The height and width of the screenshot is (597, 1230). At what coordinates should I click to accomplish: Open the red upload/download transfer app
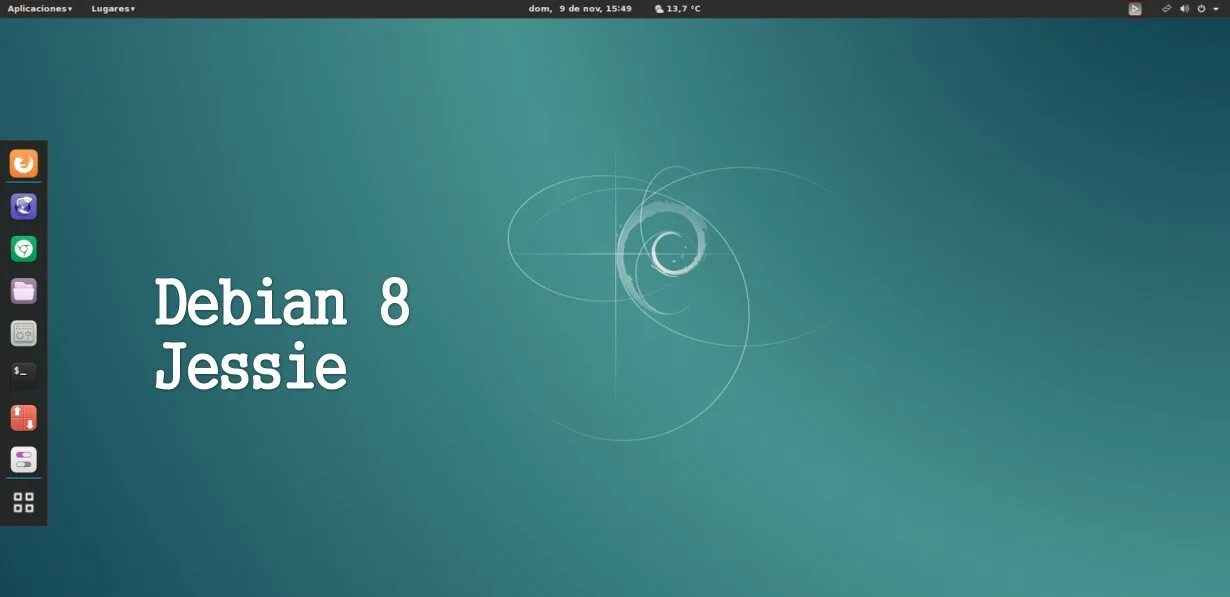tap(24, 418)
